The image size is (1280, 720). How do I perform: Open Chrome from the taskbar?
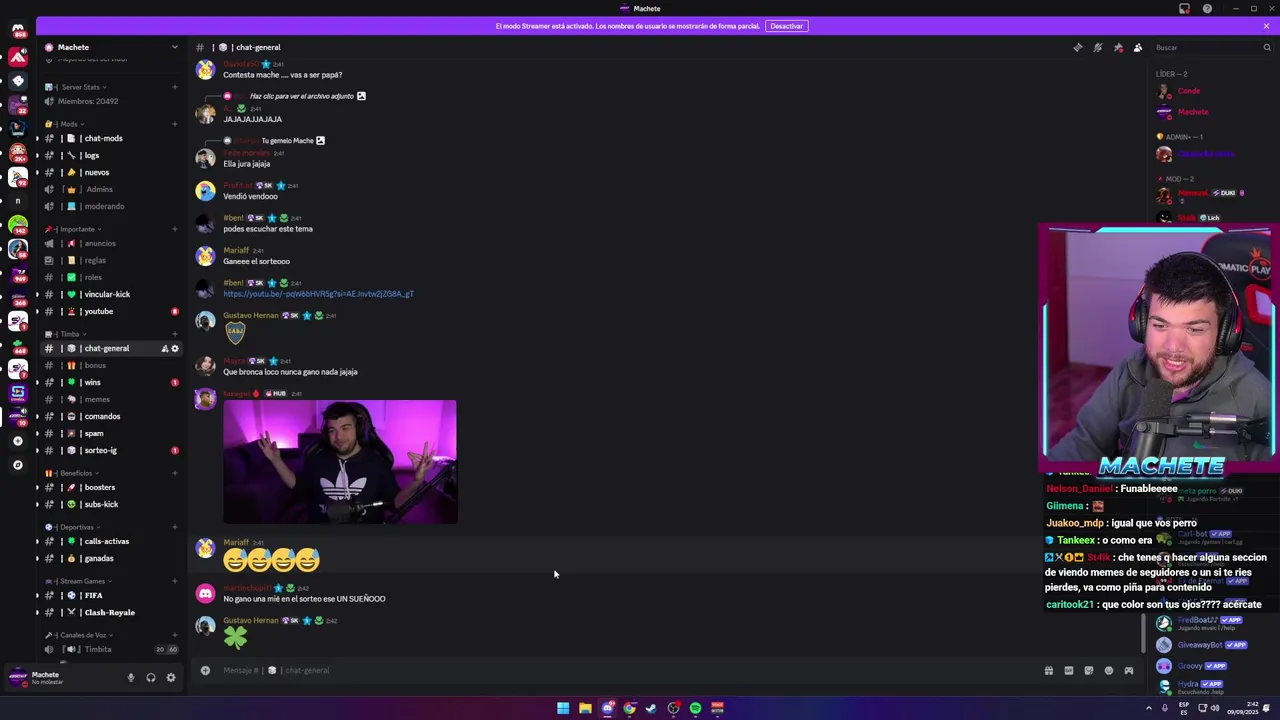(629, 708)
